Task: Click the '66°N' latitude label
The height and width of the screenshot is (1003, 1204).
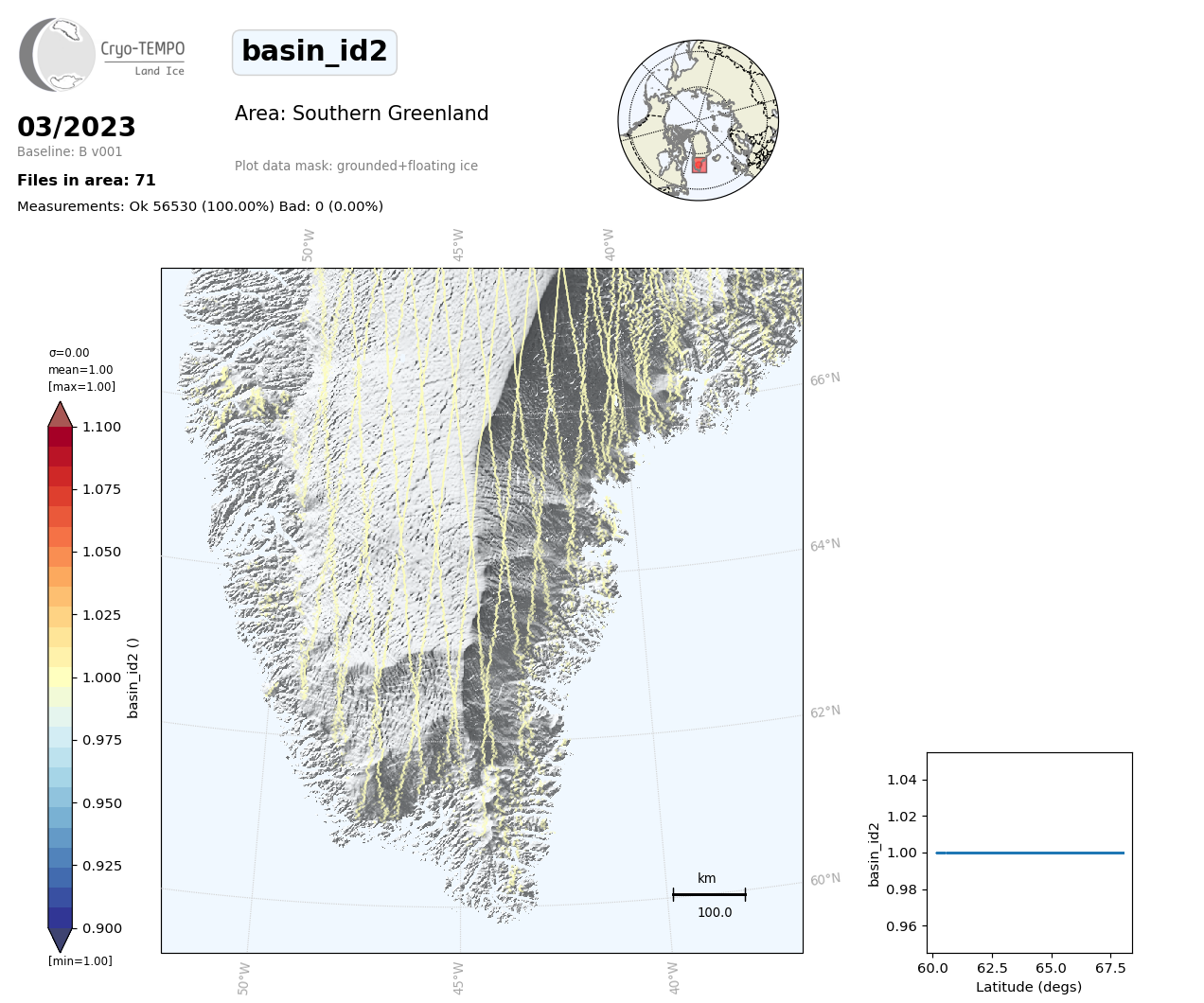Action: (x=825, y=379)
